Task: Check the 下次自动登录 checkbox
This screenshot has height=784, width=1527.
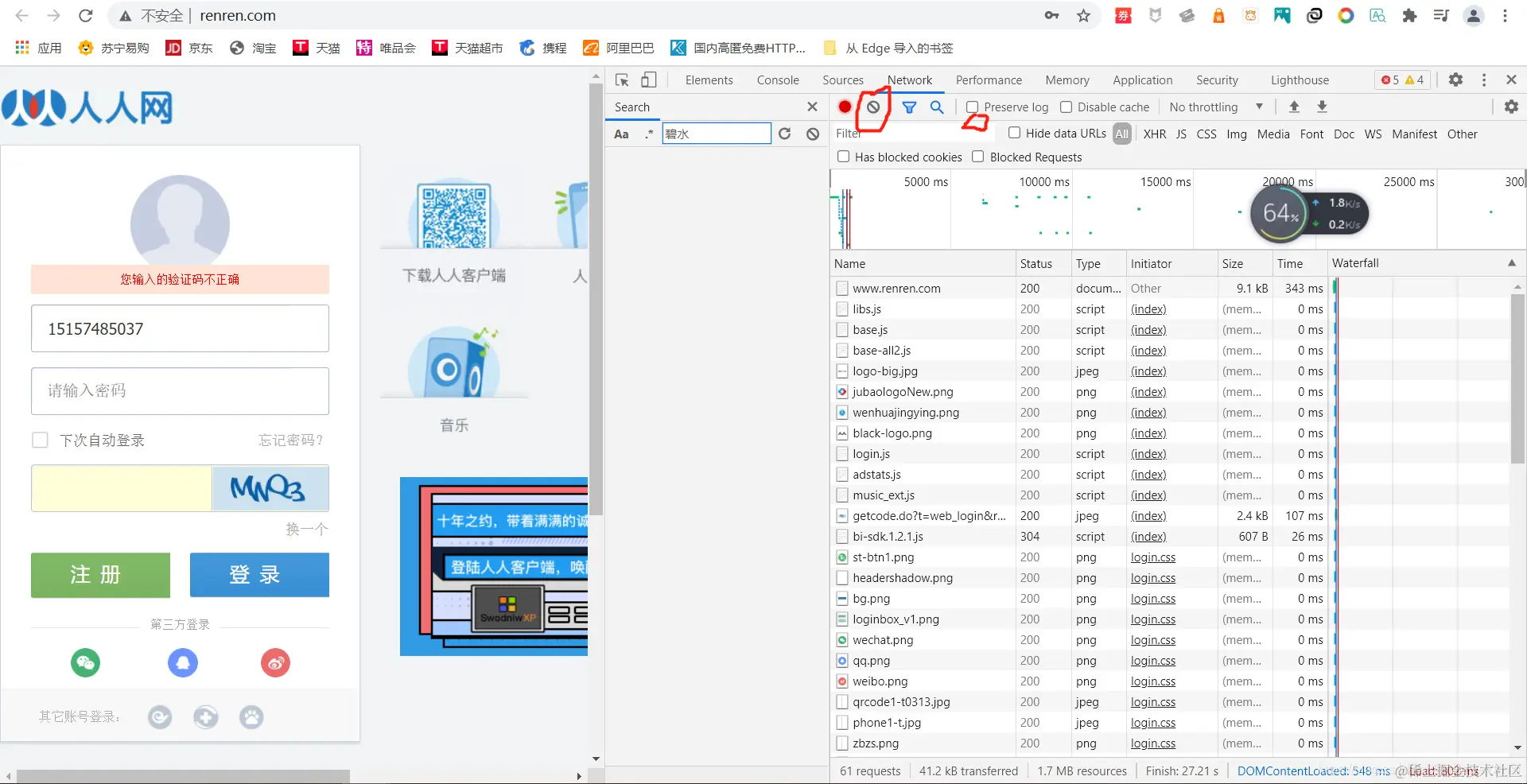Action: [40, 440]
